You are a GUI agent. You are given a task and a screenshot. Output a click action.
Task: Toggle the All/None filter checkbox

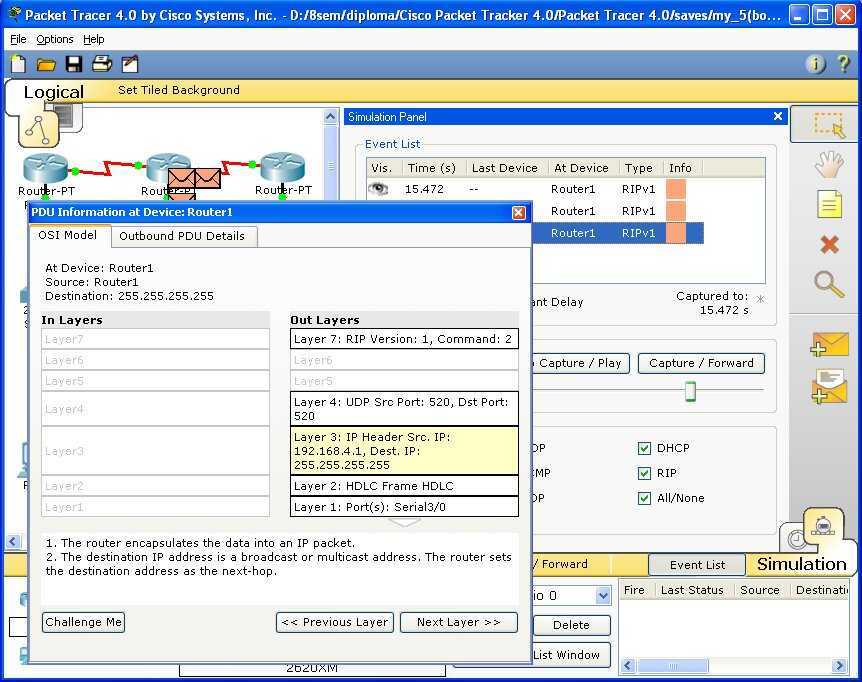(645, 498)
